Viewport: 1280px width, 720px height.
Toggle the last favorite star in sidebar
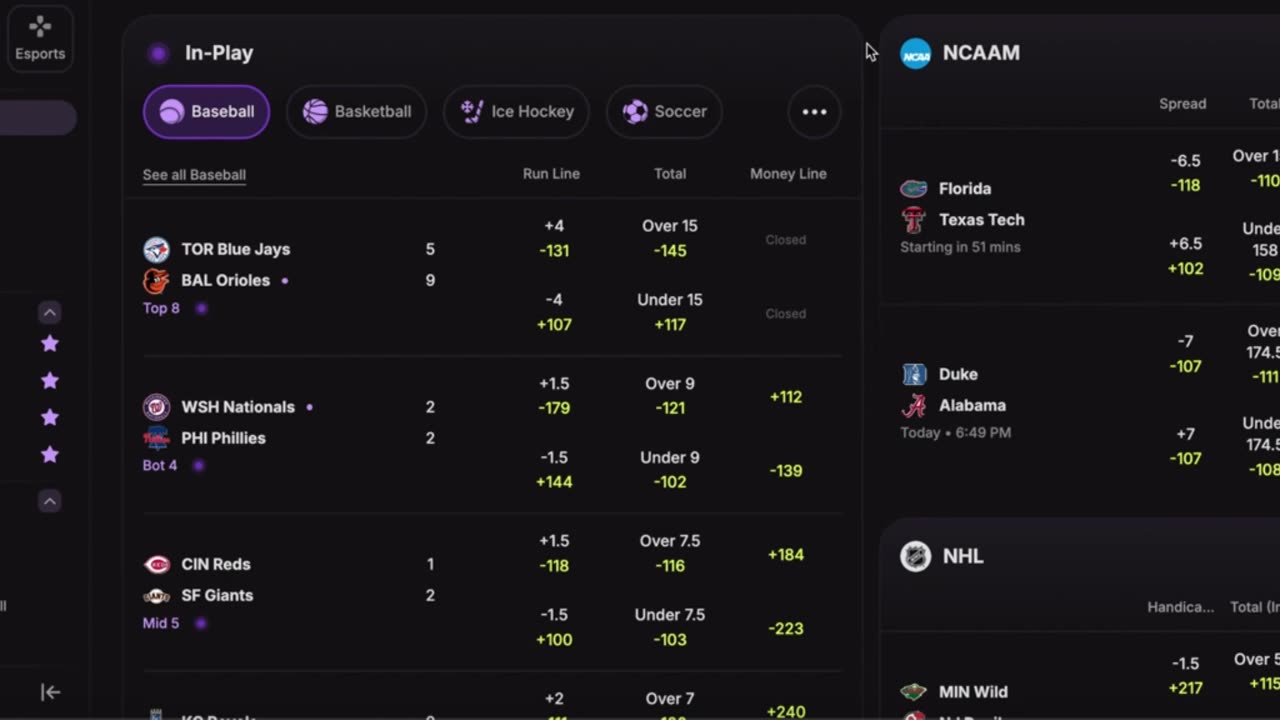pyautogui.click(x=49, y=455)
